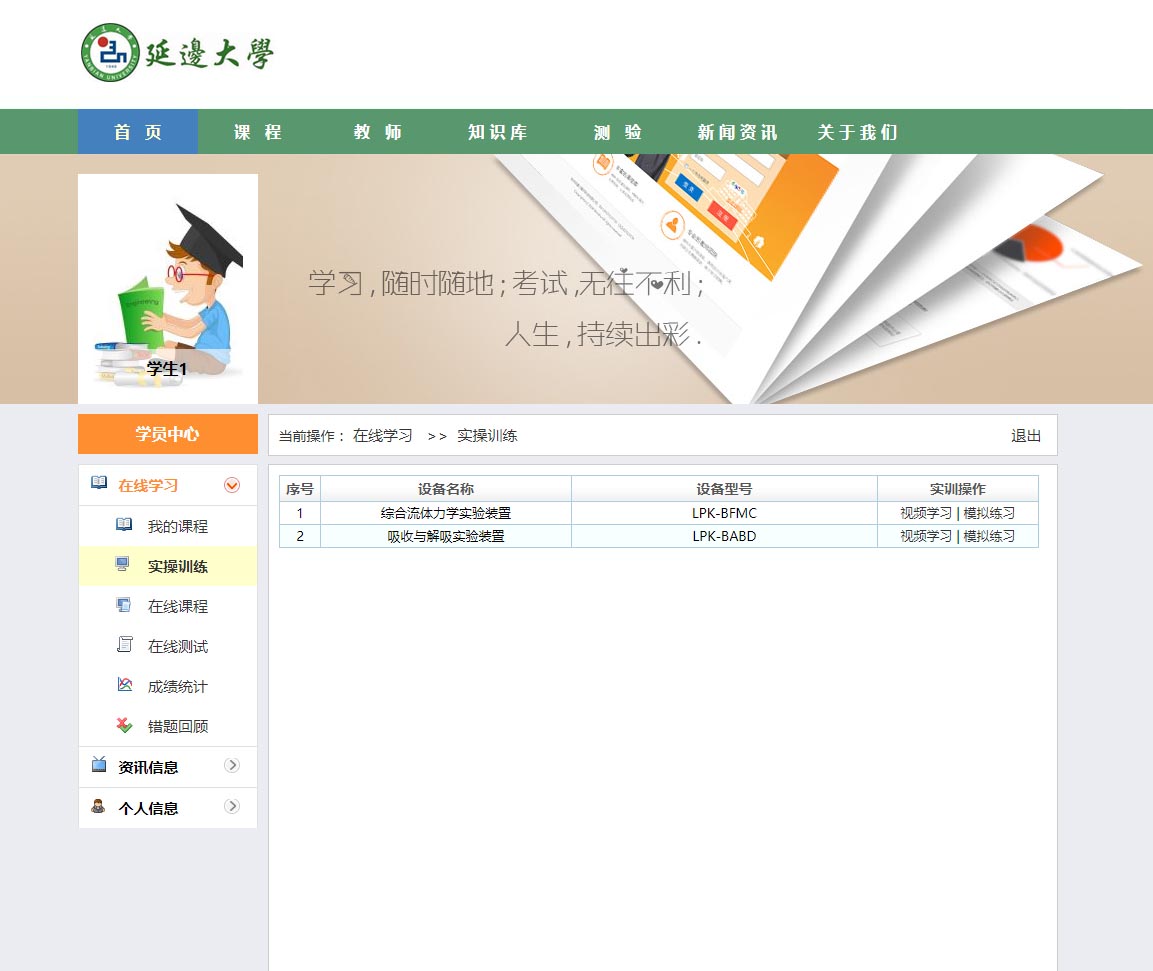Start 模拟练习 for 吸收与解吸实验装置
This screenshot has width=1153, height=971.
tap(989, 536)
